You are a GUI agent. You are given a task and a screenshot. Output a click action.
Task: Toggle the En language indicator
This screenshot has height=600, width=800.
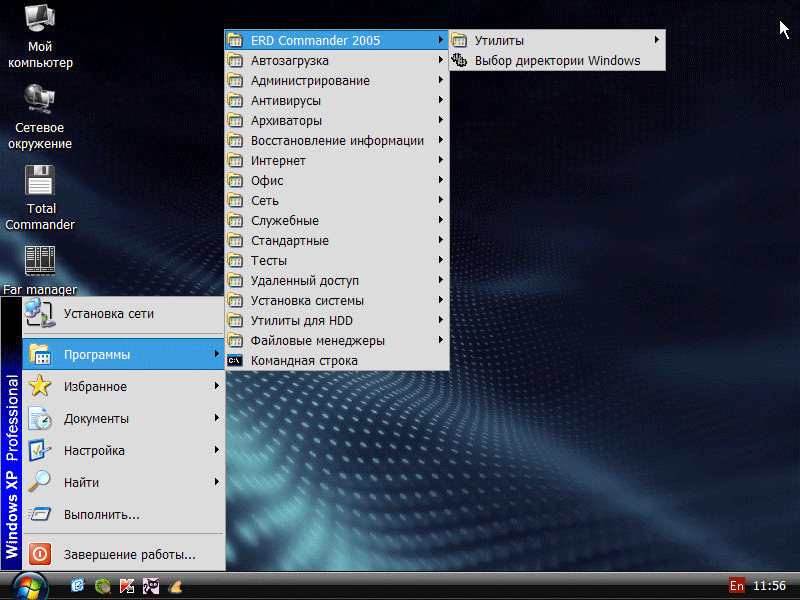pyautogui.click(x=737, y=586)
